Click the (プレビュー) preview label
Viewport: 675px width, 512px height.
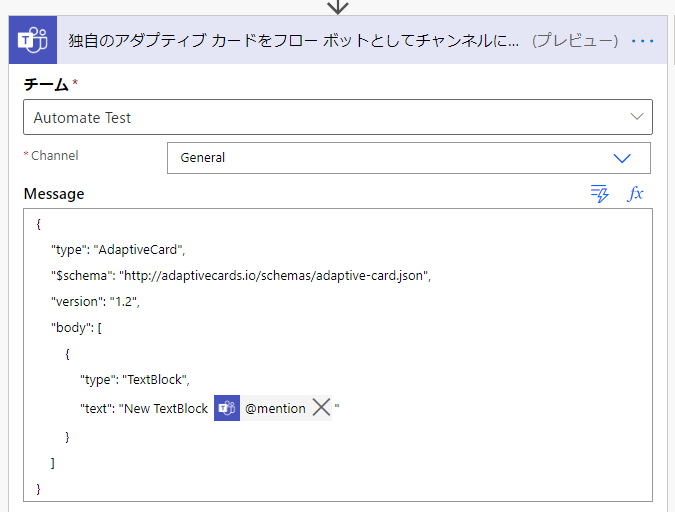(x=575, y=41)
